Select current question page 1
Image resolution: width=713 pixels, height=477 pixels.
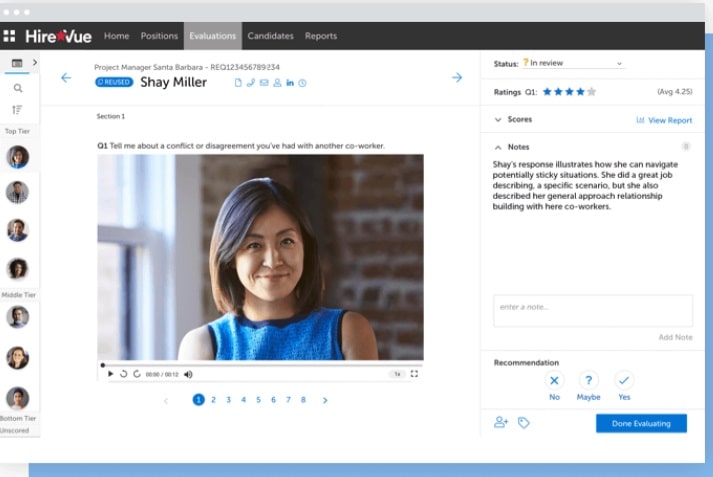[198, 400]
